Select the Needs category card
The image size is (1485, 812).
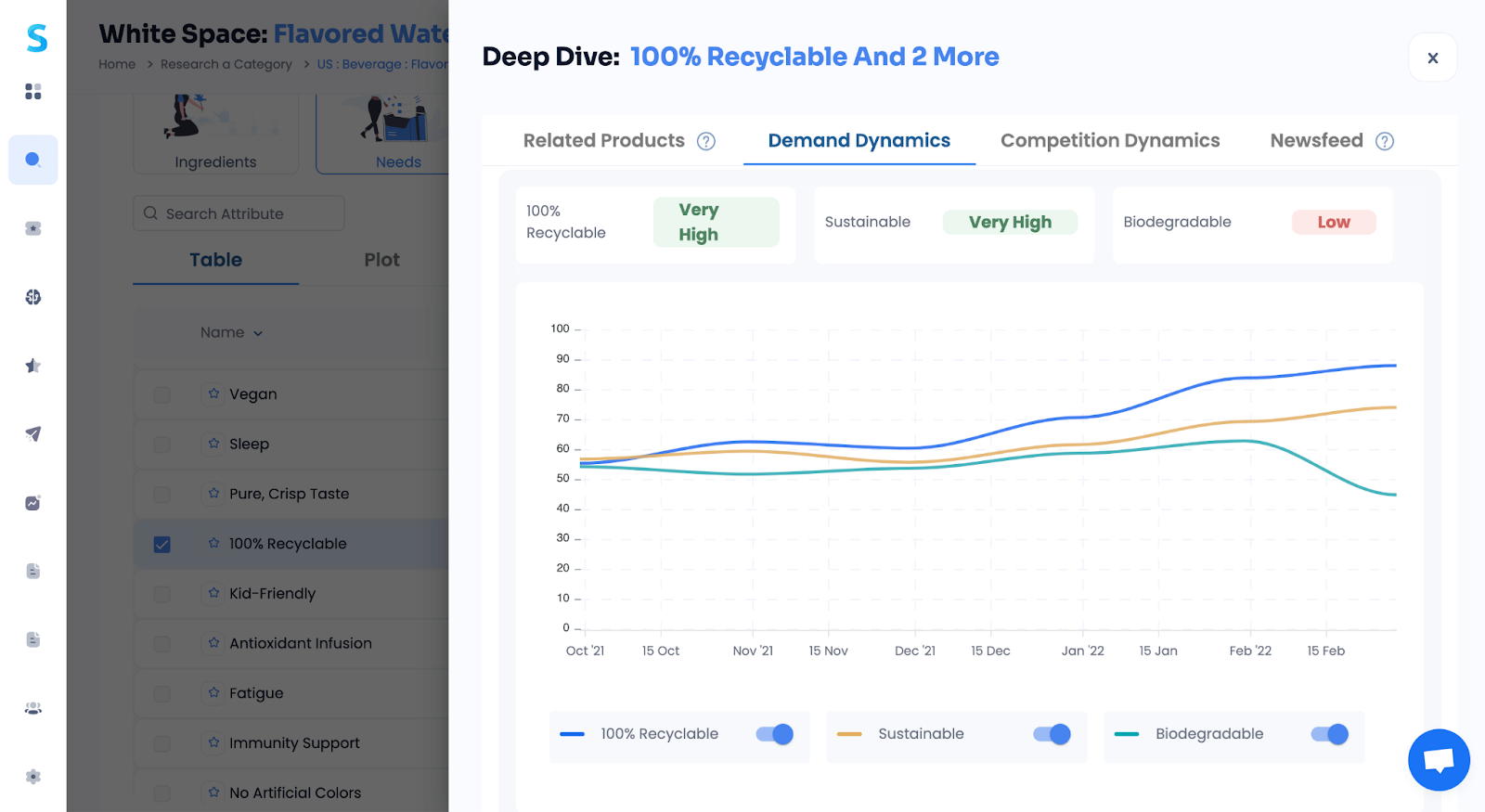(x=382, y=133)
